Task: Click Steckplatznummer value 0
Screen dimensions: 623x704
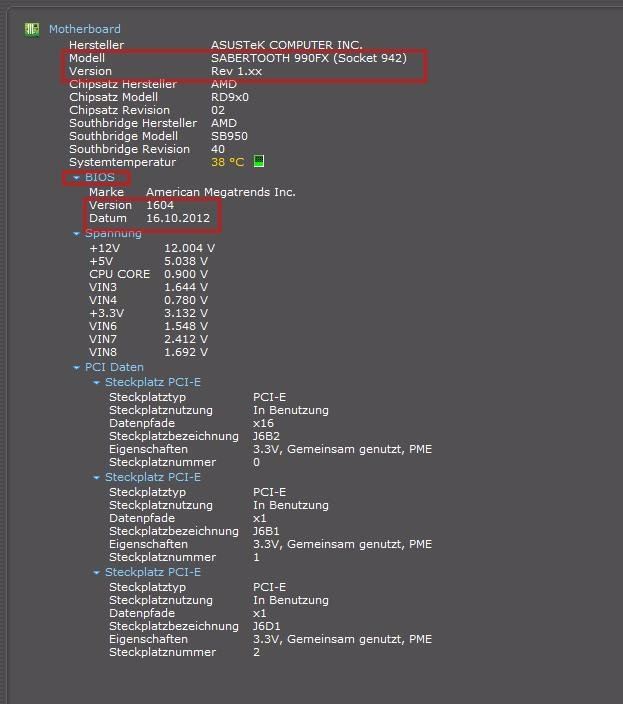Action: pos(256,462)
